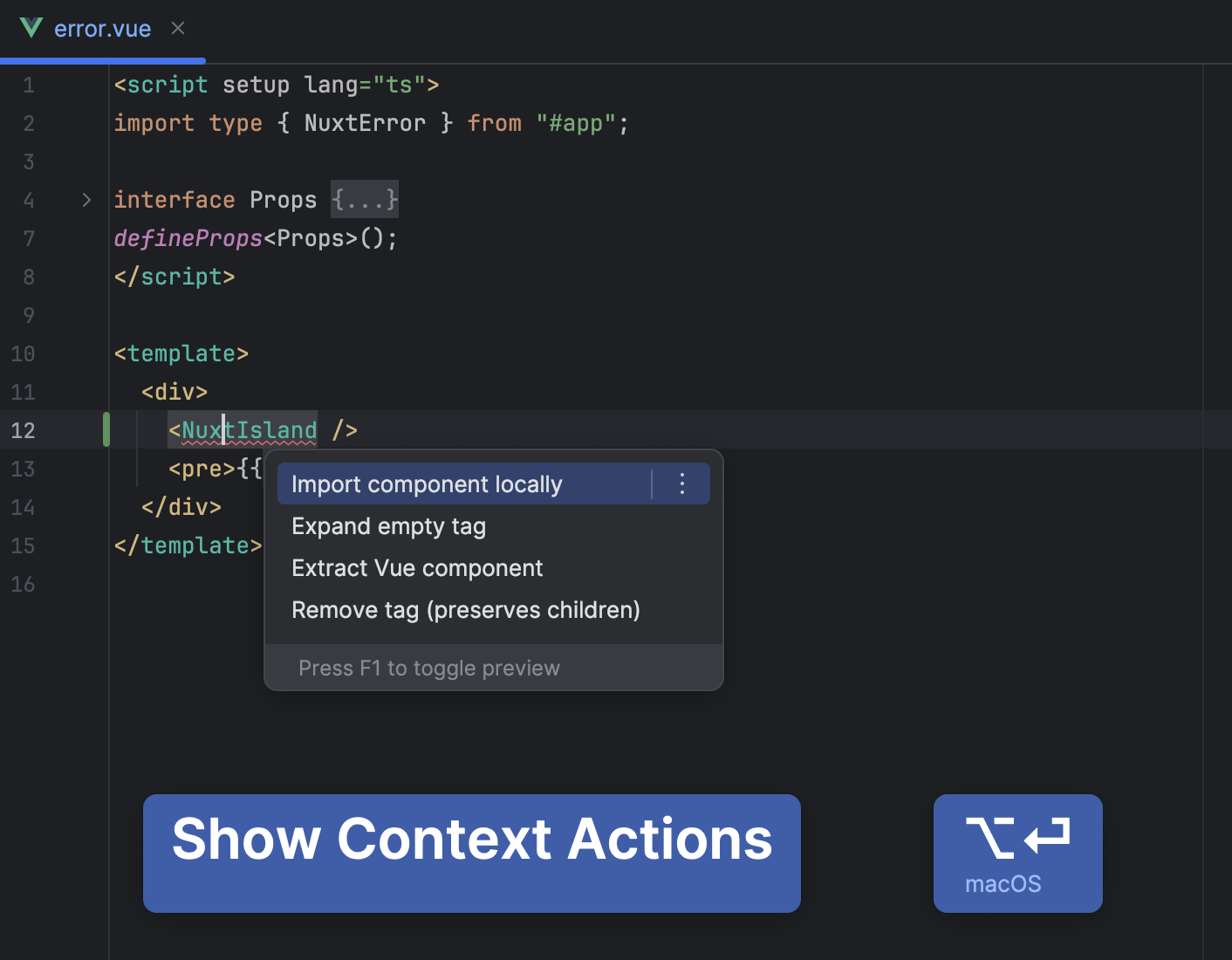
Task: Click the <template> opening tag
Action: (181, 353)
